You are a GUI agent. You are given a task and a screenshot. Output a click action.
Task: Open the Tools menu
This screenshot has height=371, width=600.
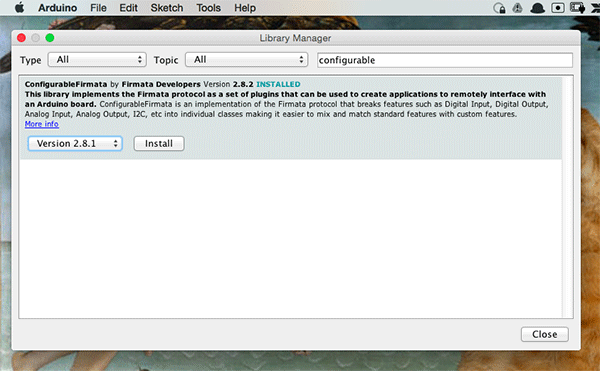click(x=209, y=8)
